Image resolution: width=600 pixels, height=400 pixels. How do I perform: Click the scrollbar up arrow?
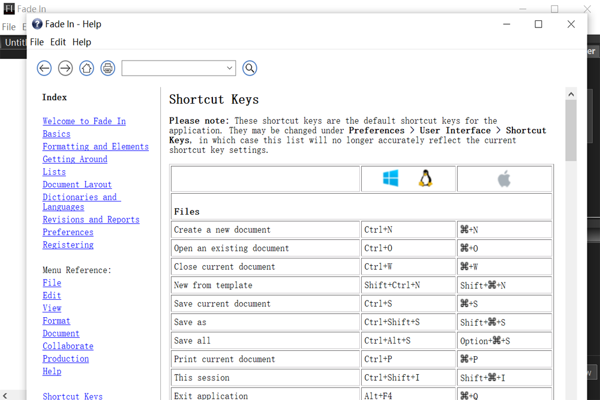[572, 95]
